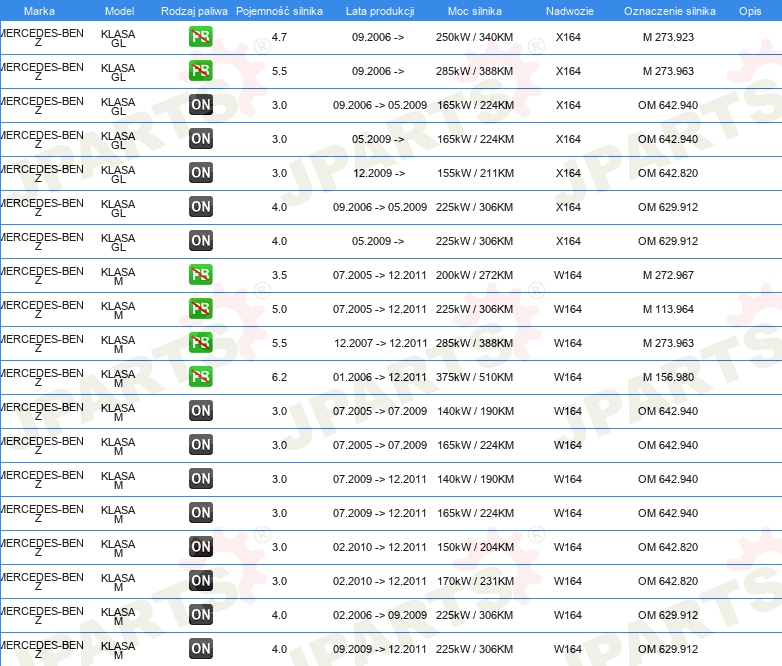Click the Marka column header
Image resolution: width=782 pixels, height=666 pixels.
point(39,11)
